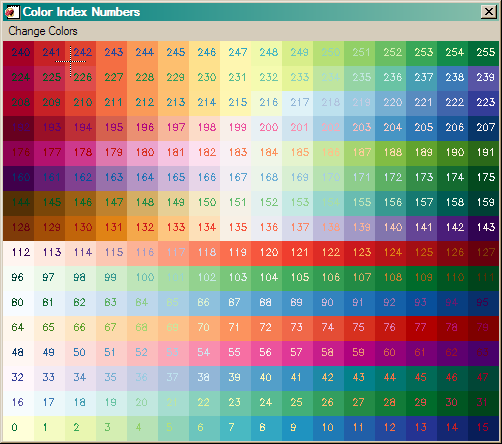This screenshot has height=444, width=502.
Task: Choose color index 207
Action: [484, 128]
